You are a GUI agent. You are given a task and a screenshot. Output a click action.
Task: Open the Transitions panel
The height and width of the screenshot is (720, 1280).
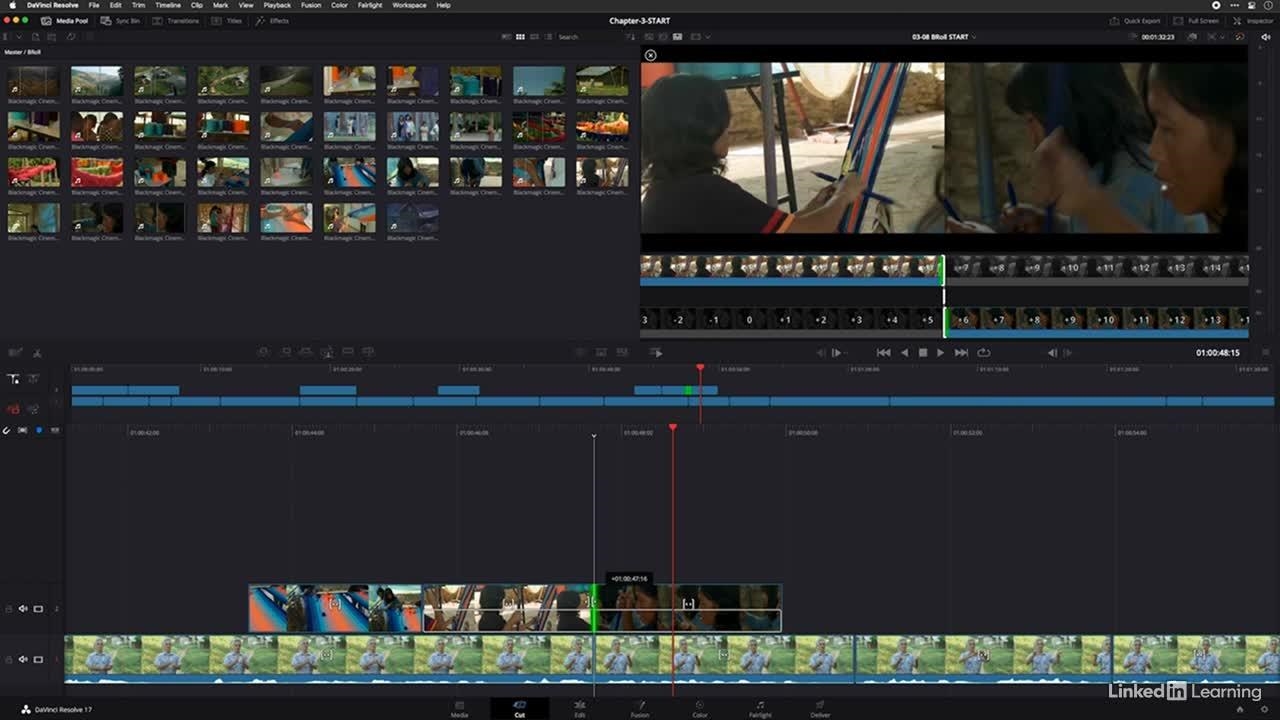coord(177,20)
